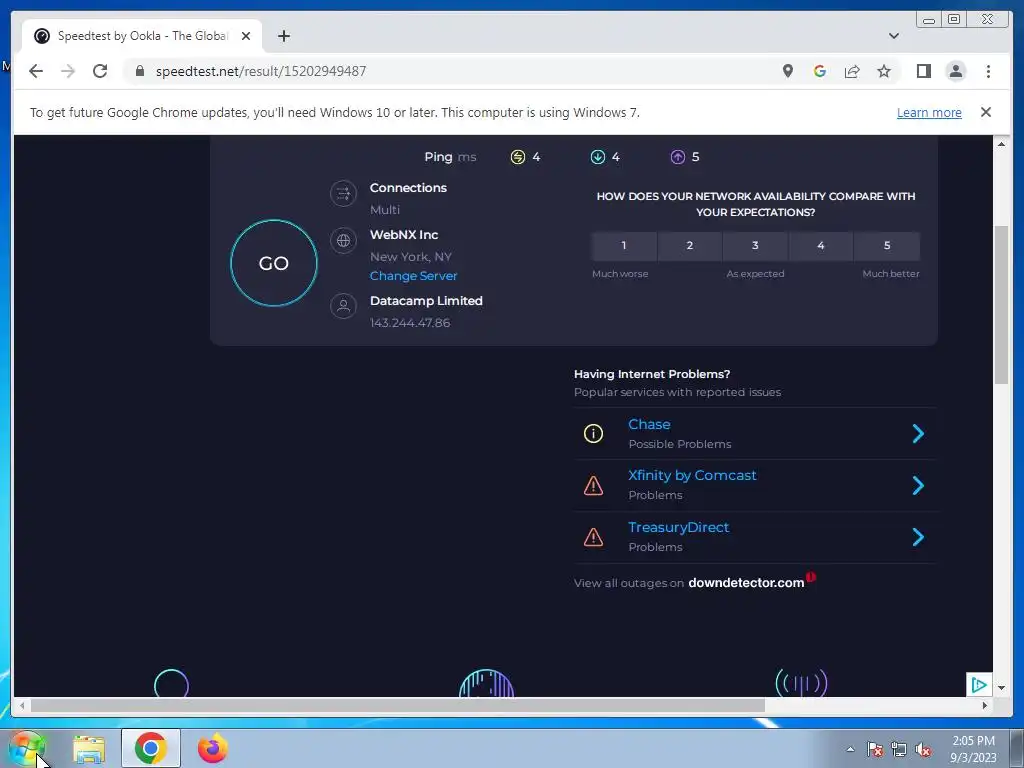Toggle the Chrome side panel
Image resolution: width=1024 pixels, height=768 pixels.
(923, 71)
